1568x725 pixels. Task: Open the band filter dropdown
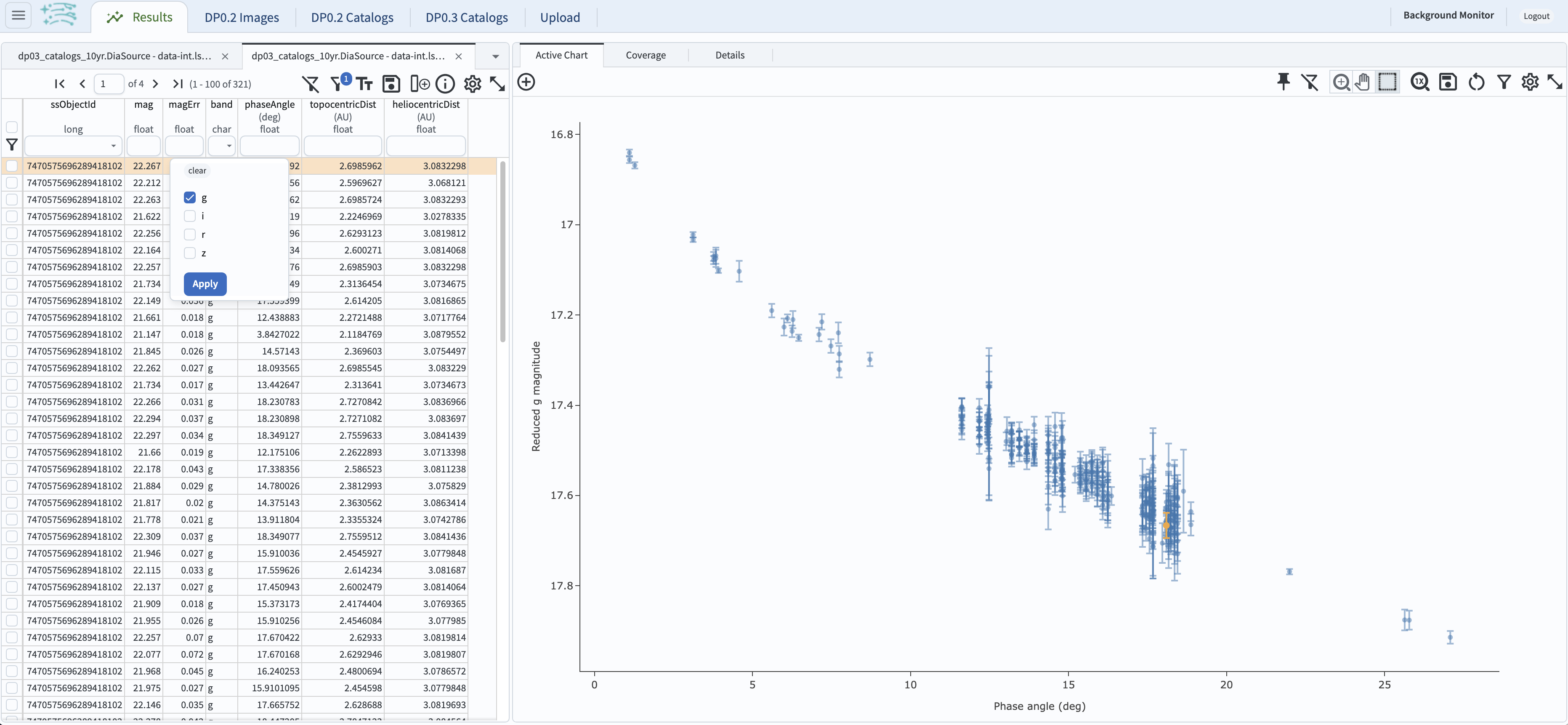point(229,146)
